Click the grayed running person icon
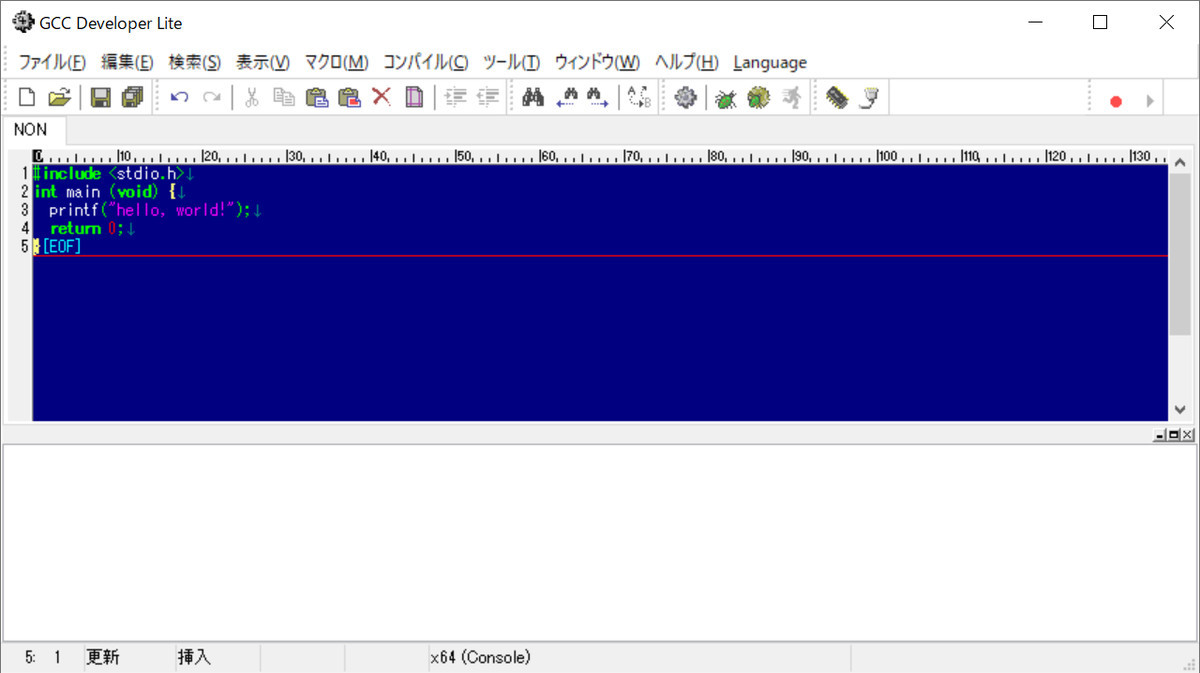This screenshot has width=1200, height=673. (x=791, y=98)
